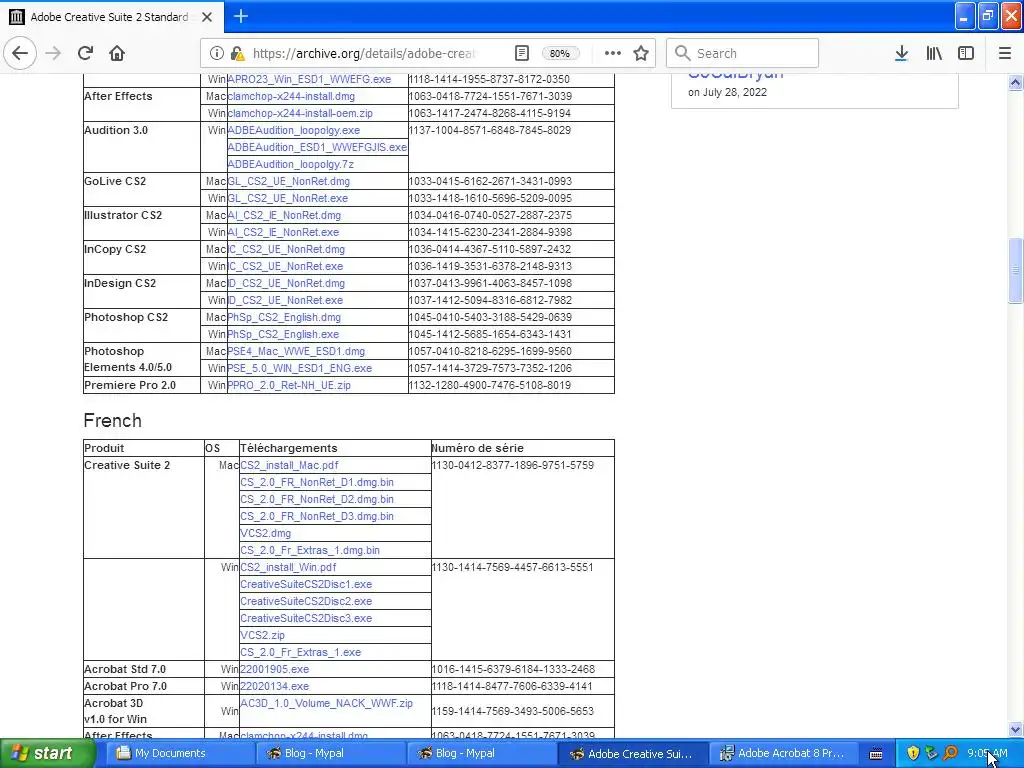Download CS_2.0_FR_NonRet_D1.dmg.bin

pyautogui.click(x=317, y=482)
